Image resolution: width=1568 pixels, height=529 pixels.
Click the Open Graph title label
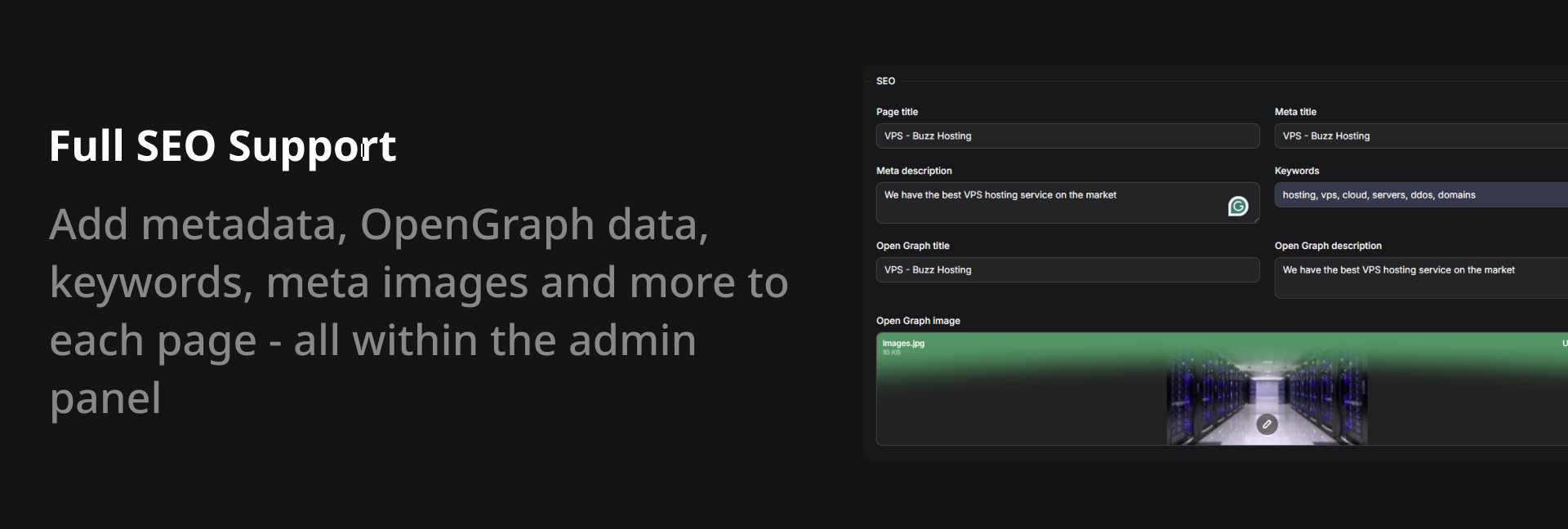pyautogui.click(x=912, y=246)
